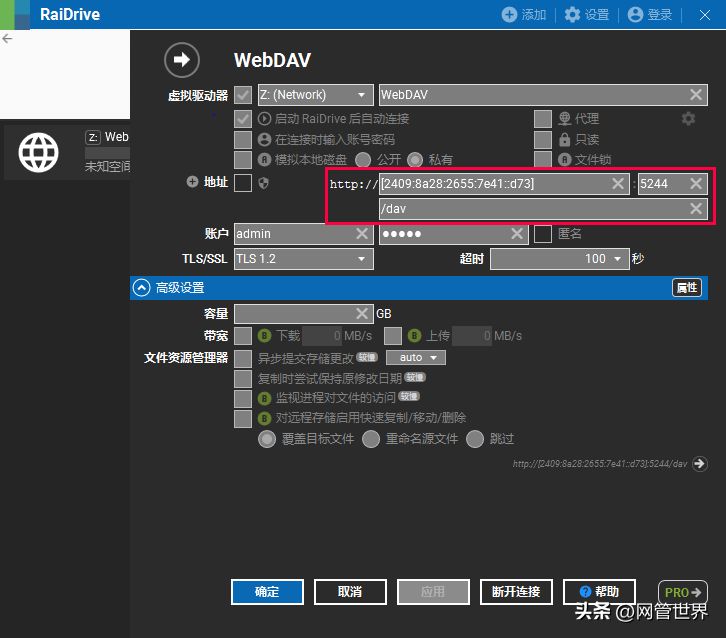Close the RaiDrive window
This screenshot has height=638, width=726.
pos(705,15)
